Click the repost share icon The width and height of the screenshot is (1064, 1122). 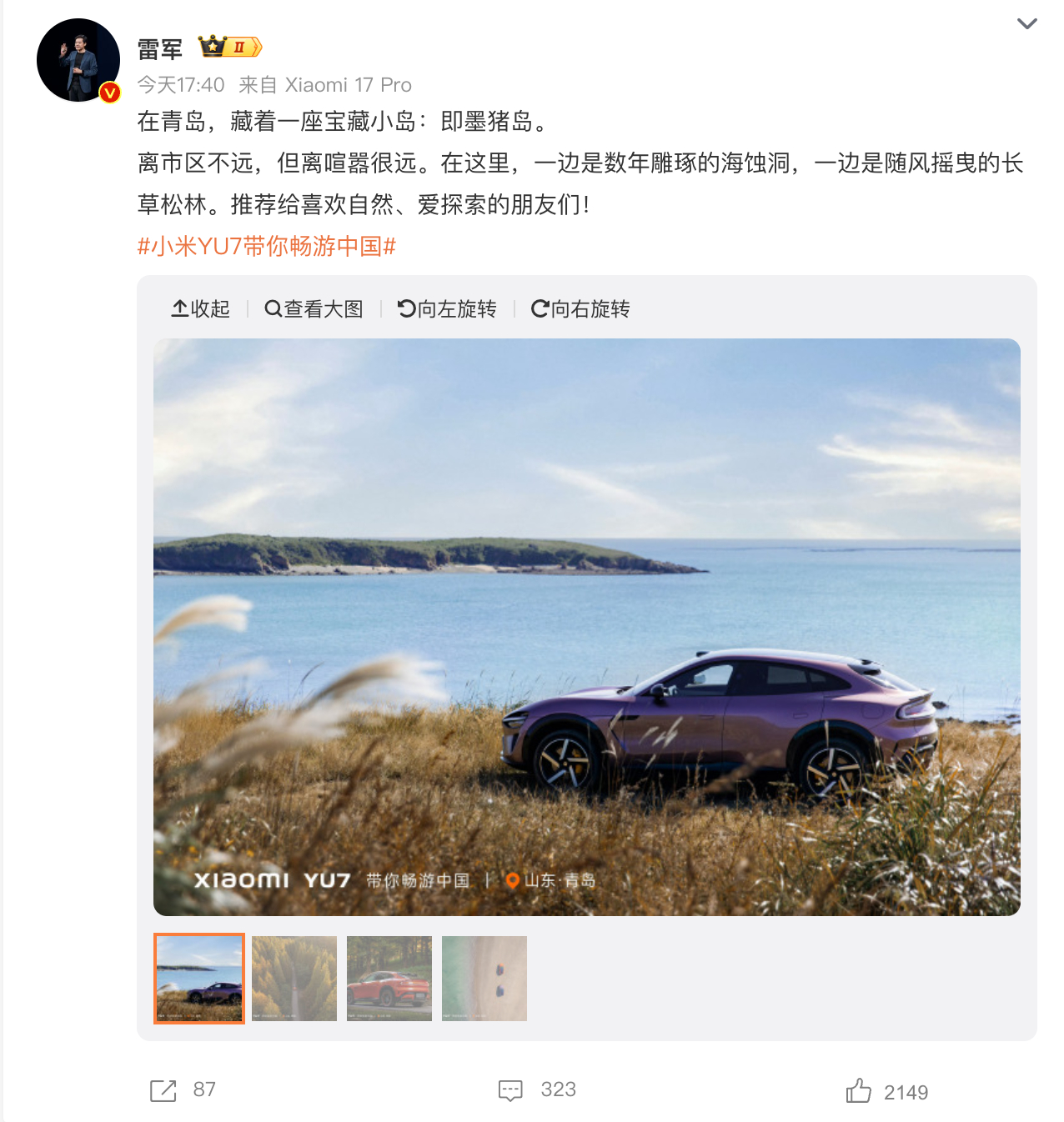pyautogui.click(x=163, y=1090)
